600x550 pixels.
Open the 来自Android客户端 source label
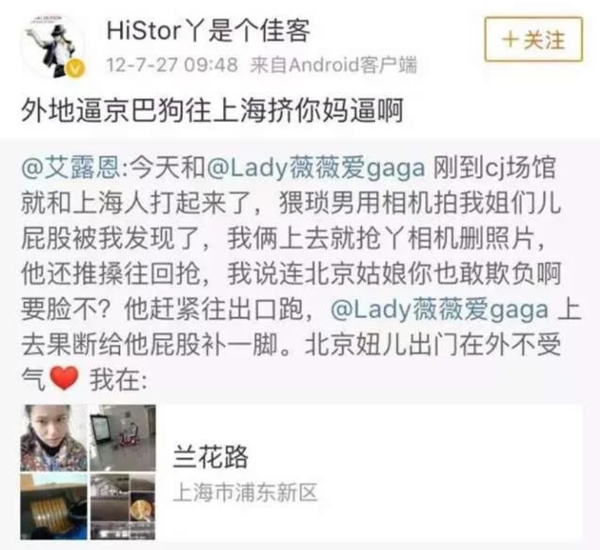(x=333, y=65)
